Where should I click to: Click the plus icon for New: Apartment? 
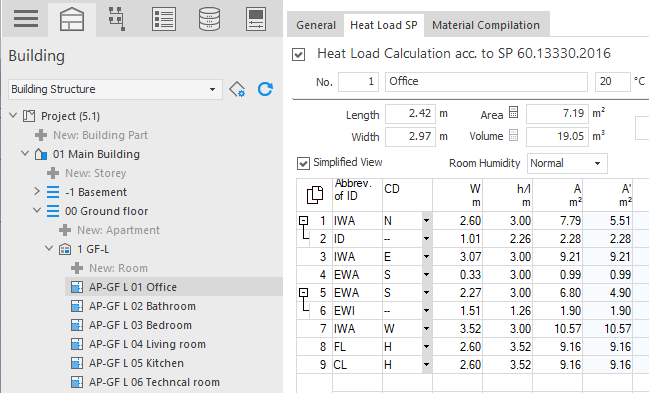tap(65, 230)
